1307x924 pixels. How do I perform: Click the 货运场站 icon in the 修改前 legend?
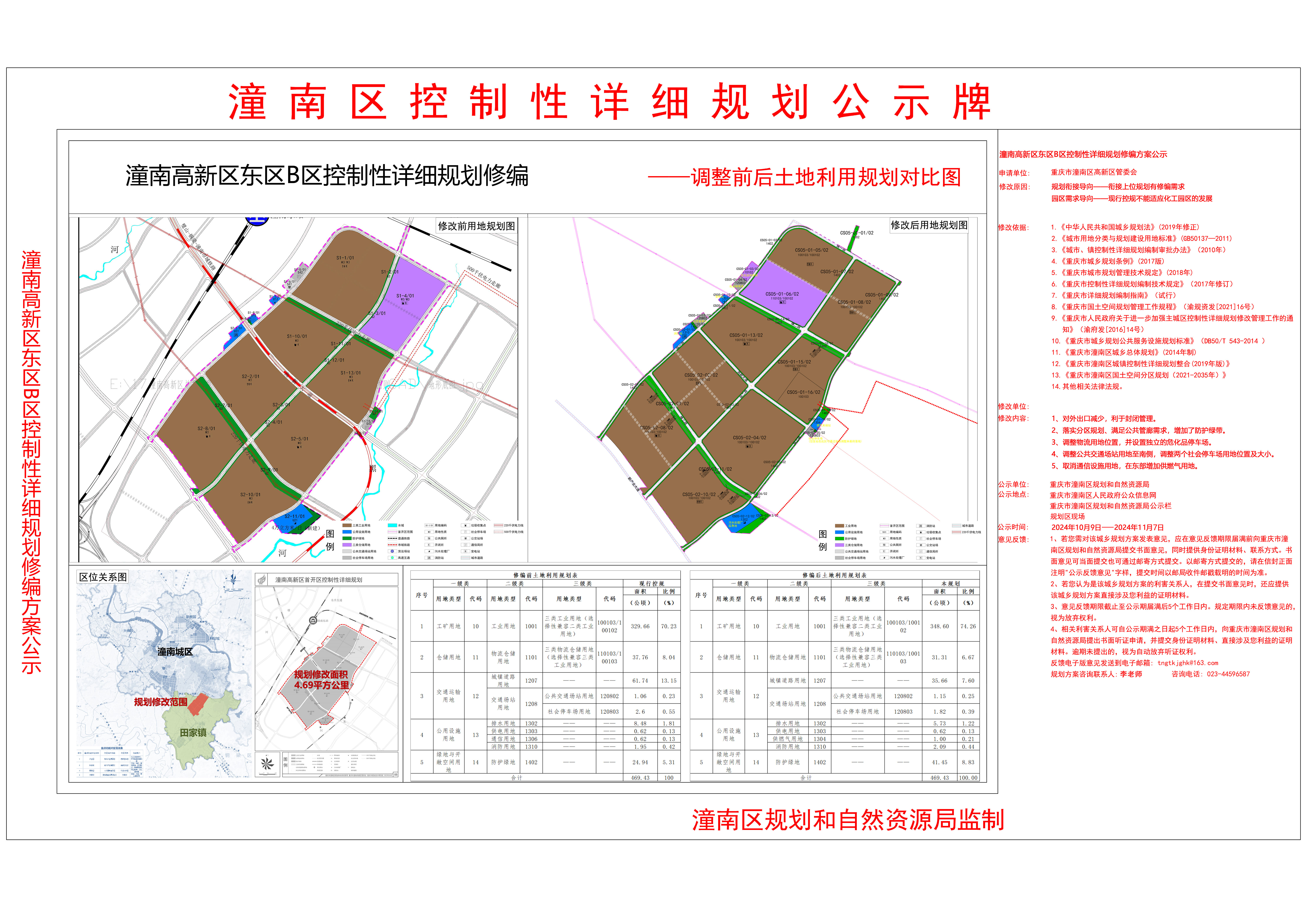point(392,551)
